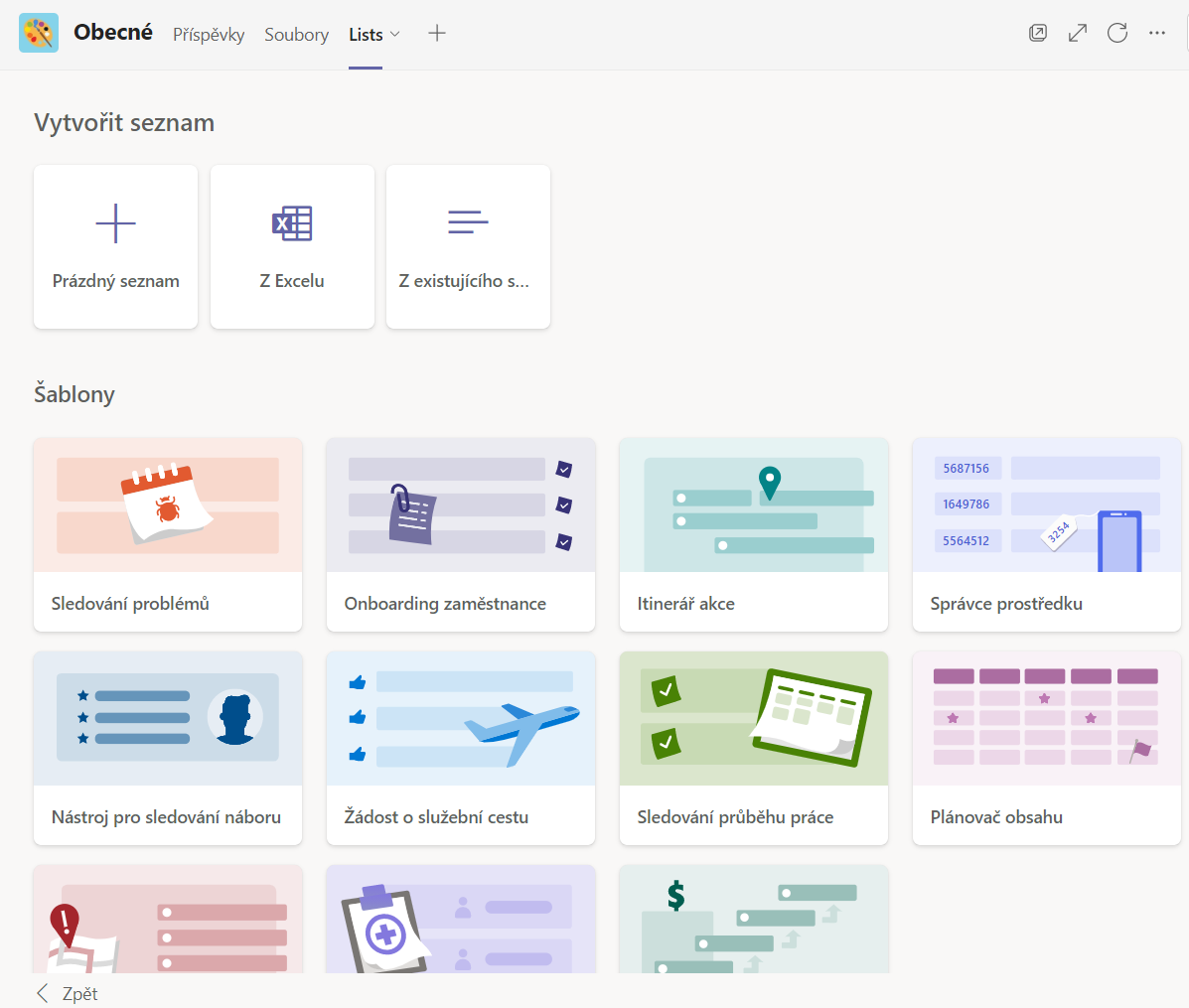Open the more options ellipsis menu

tap(1157, 33)
